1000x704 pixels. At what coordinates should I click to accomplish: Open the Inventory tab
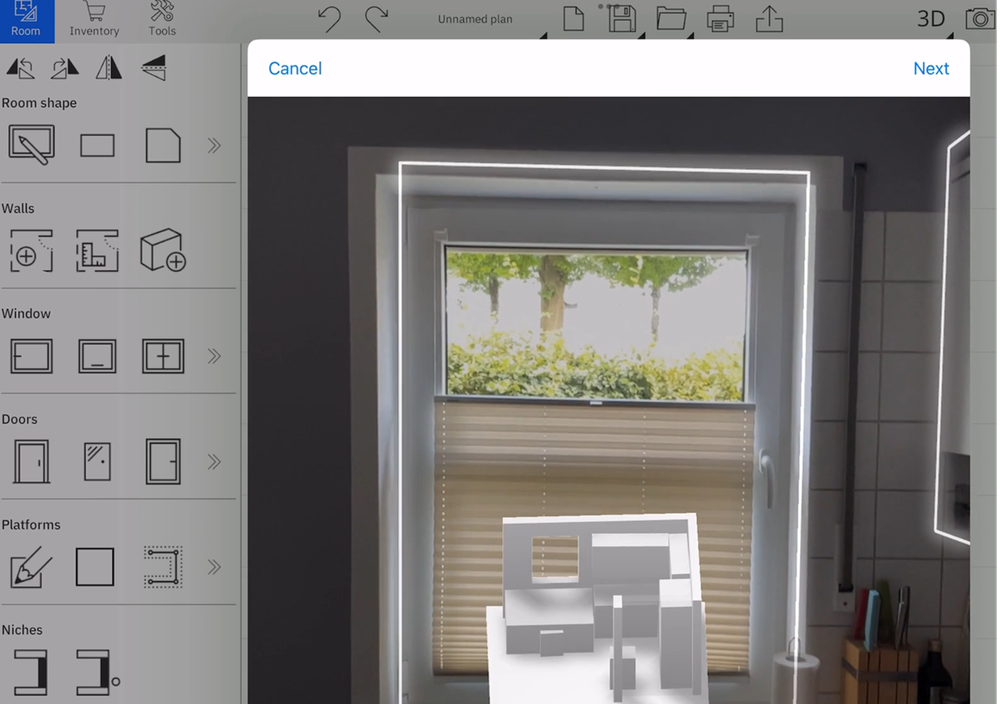point(94,20)
